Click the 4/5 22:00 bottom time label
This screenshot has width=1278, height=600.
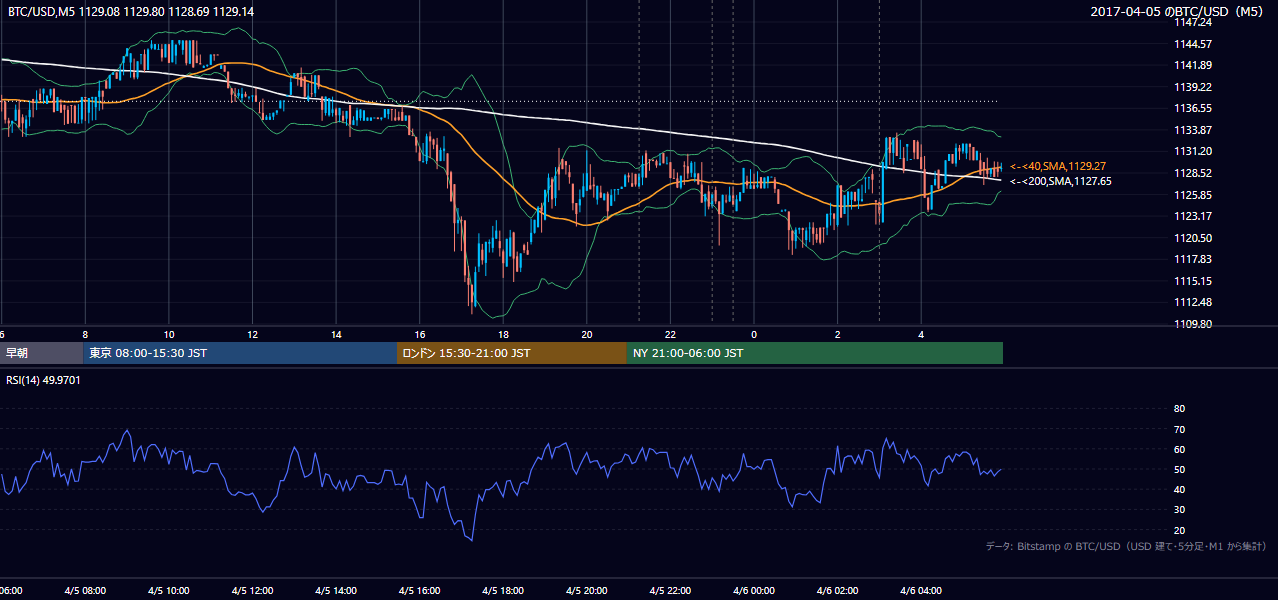tap(672, 591)
